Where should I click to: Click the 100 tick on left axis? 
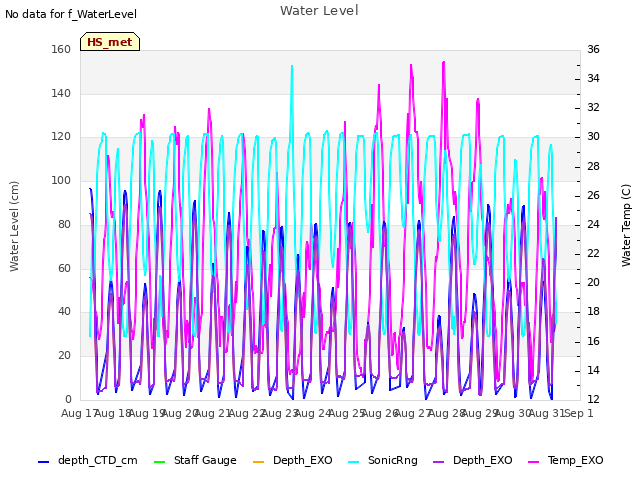tap(61, 180)
